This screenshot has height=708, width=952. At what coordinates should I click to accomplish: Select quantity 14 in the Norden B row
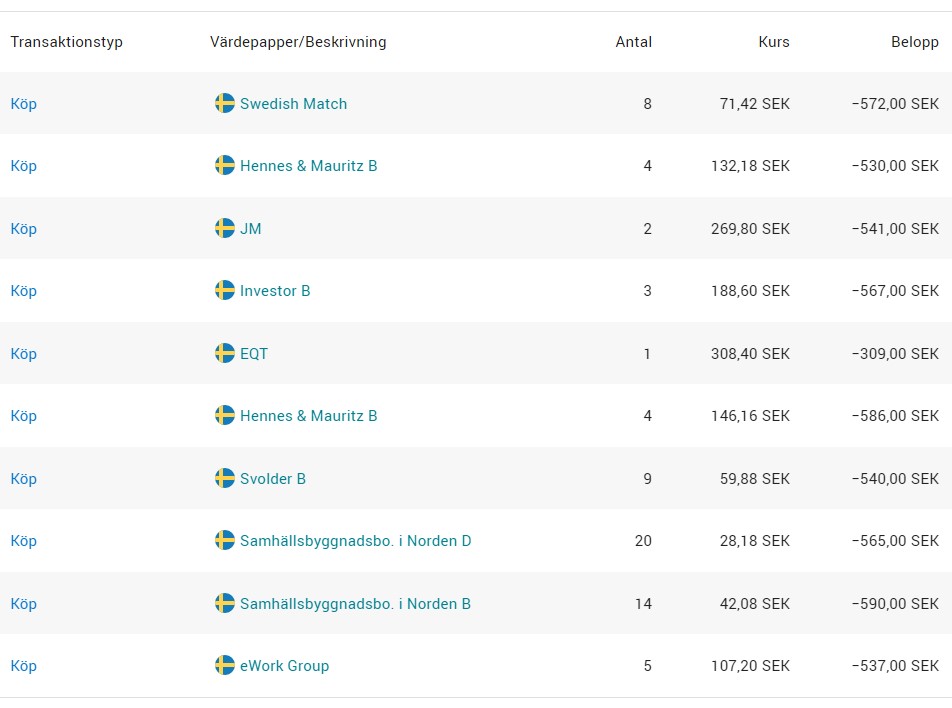point(643,604)
